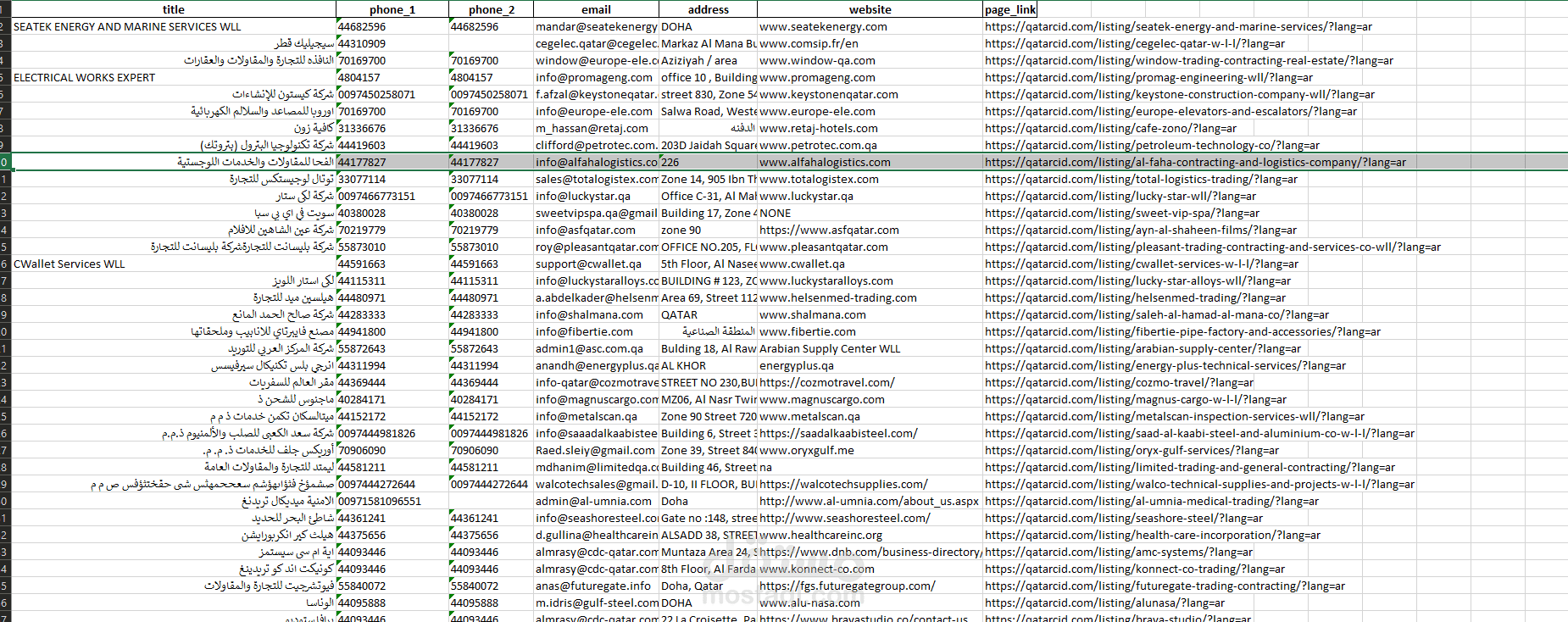The height and width of the screenshot is (622, 1568).
Task: Click the address cell containing '226'
Action: coord(708,162)
